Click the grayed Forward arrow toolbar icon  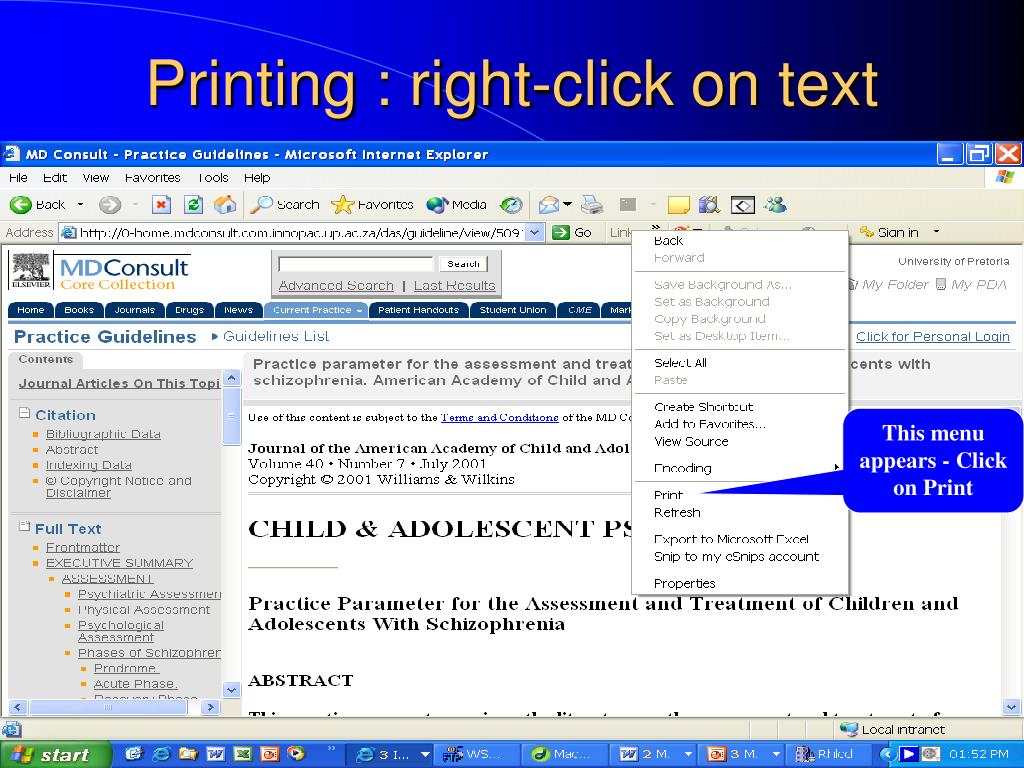click(x=110, y=205)
